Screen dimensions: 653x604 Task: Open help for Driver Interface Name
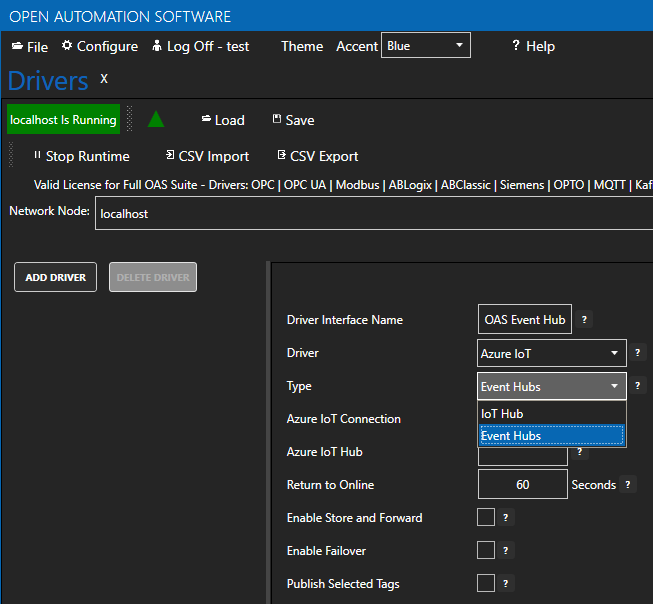coord(585,320)
